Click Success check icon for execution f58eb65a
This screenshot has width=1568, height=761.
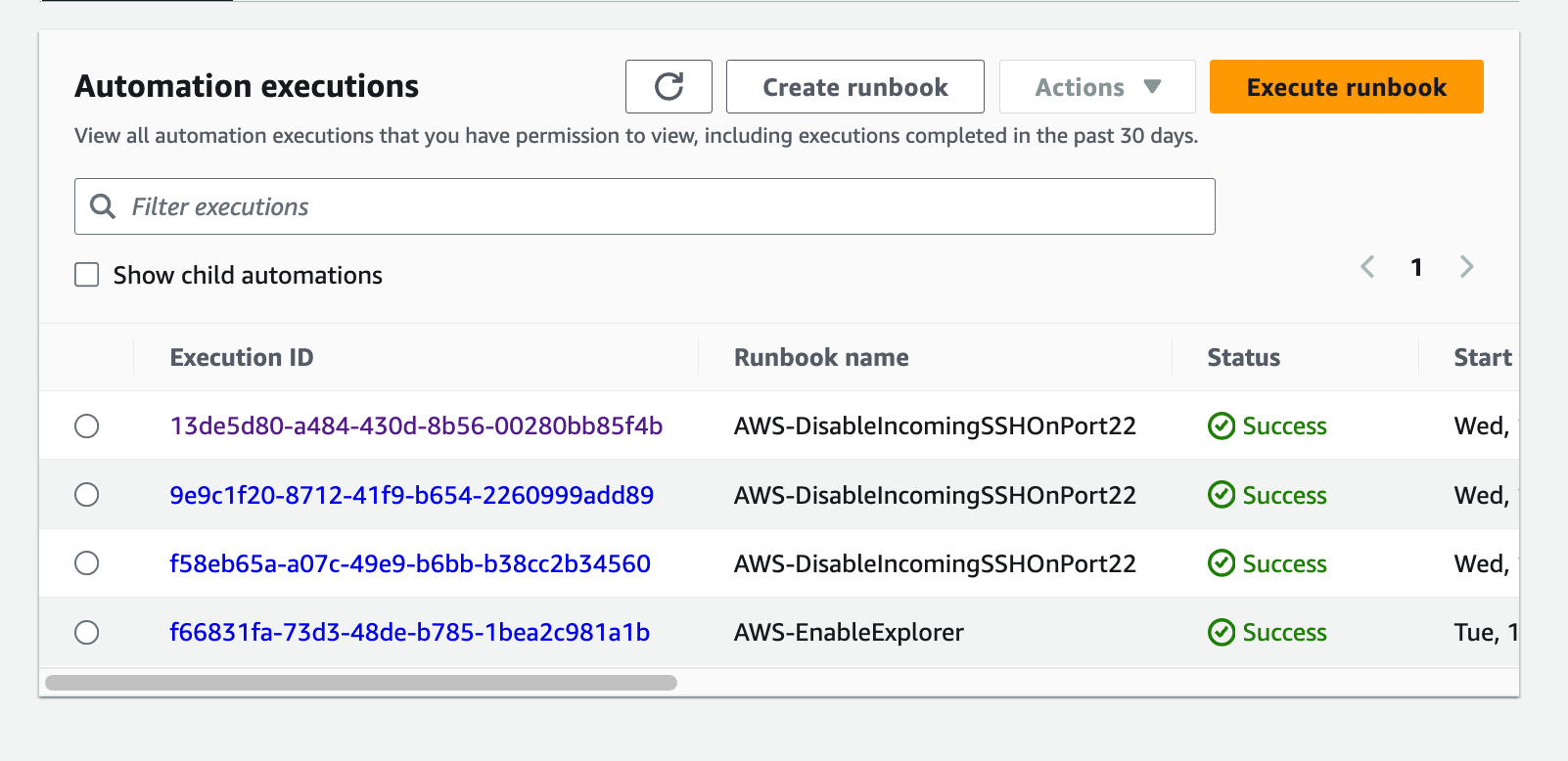[x=1222, y=563]
